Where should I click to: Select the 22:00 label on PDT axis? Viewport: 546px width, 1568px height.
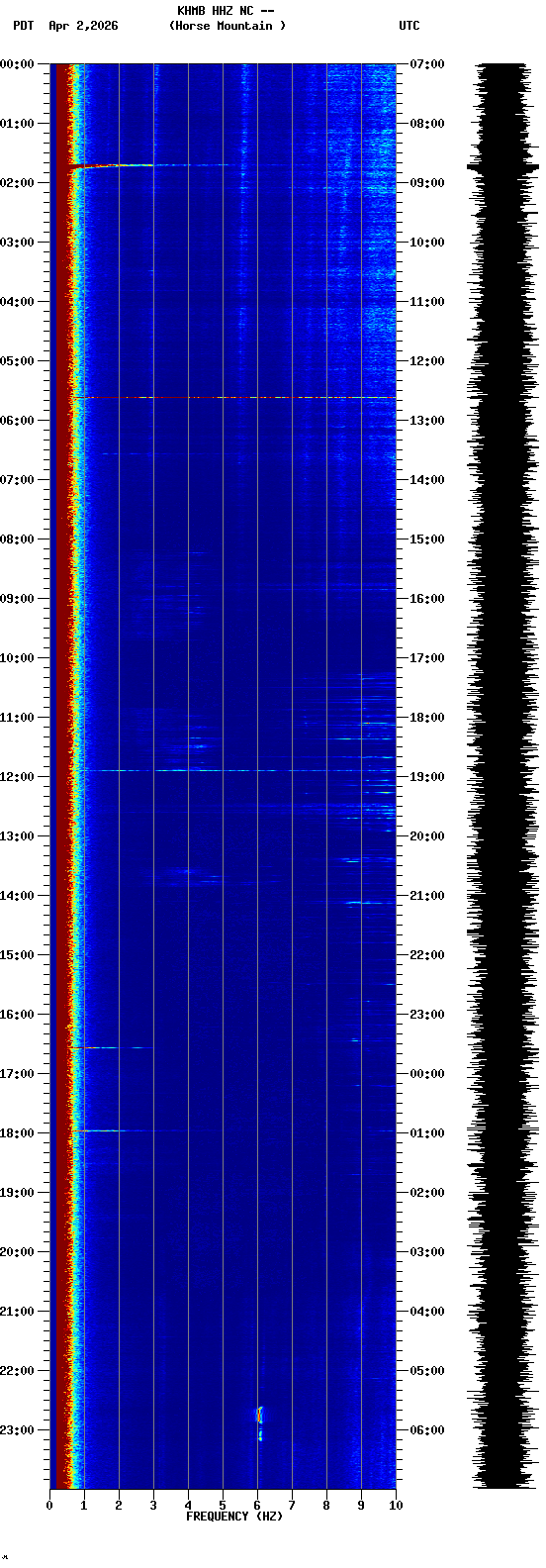(x=17, y=1371)
